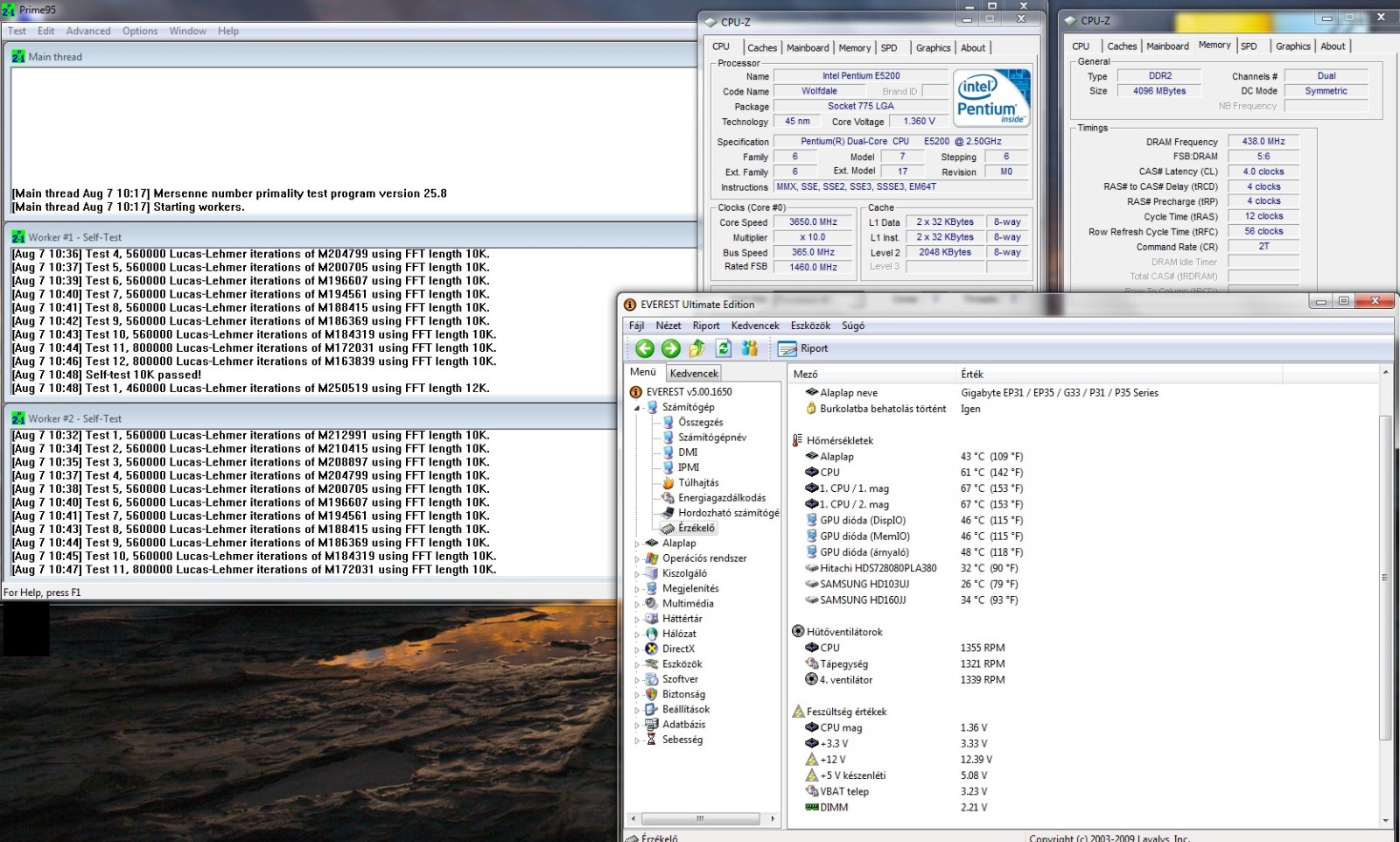Click the Main thread window icon in Prime95

[x=18, y=57]
